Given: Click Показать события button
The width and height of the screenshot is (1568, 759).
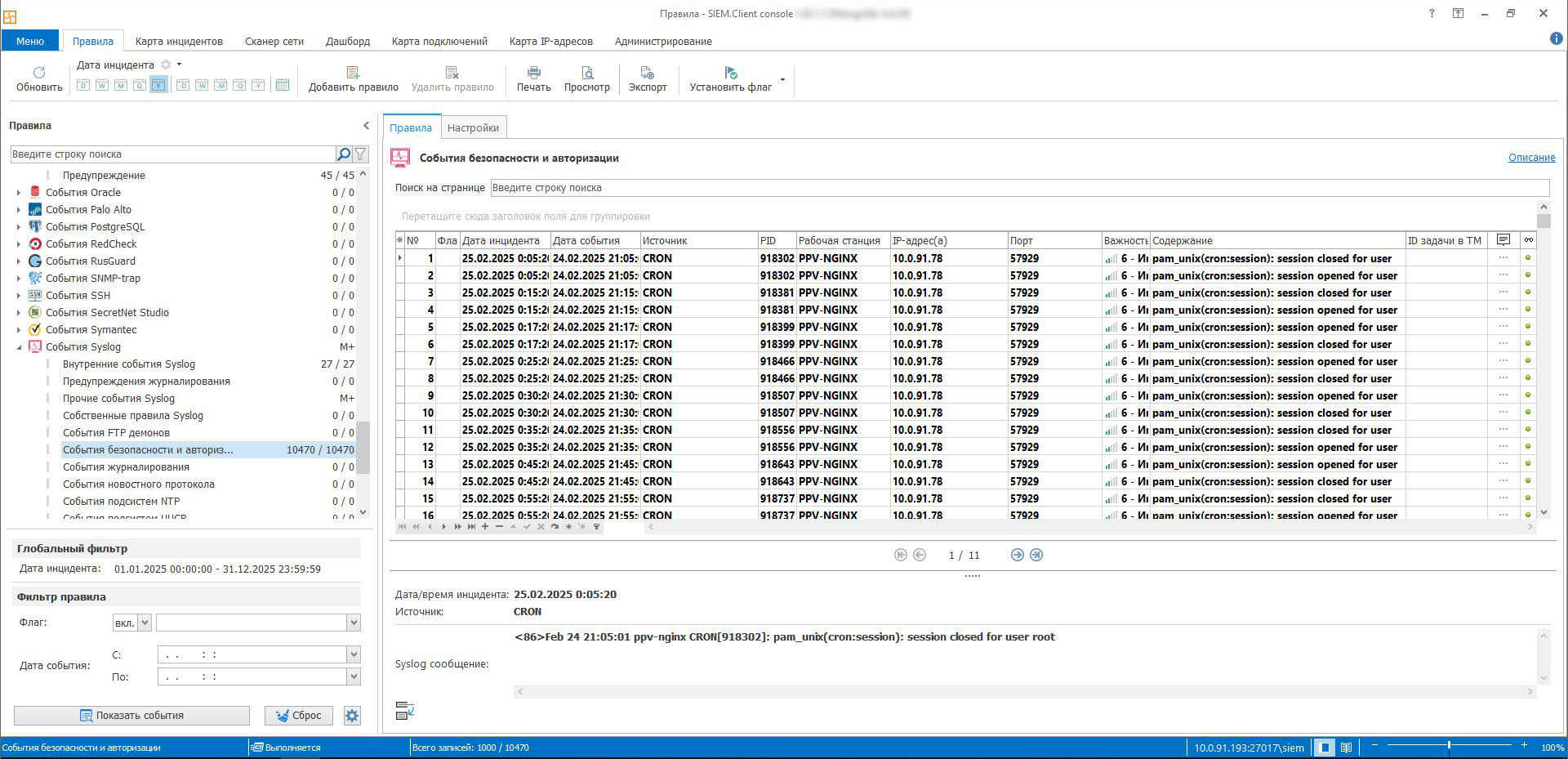Looking at the screenshot, I should pos(131,716).
